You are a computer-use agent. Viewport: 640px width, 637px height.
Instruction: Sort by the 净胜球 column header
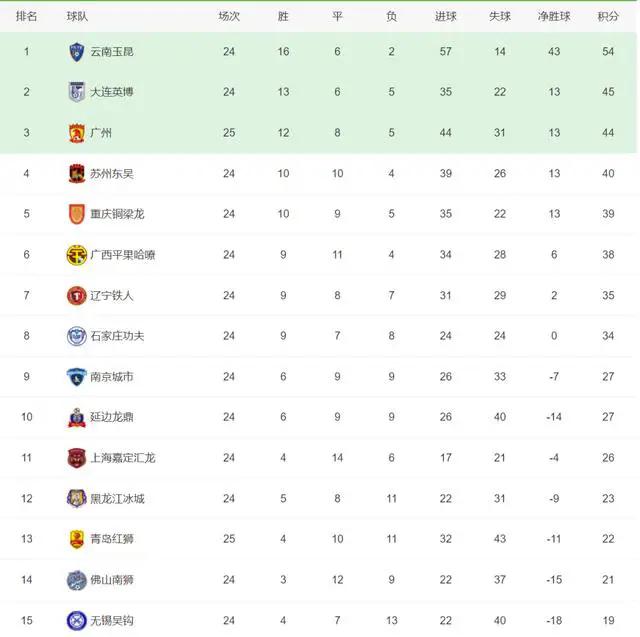pos(554,16)
